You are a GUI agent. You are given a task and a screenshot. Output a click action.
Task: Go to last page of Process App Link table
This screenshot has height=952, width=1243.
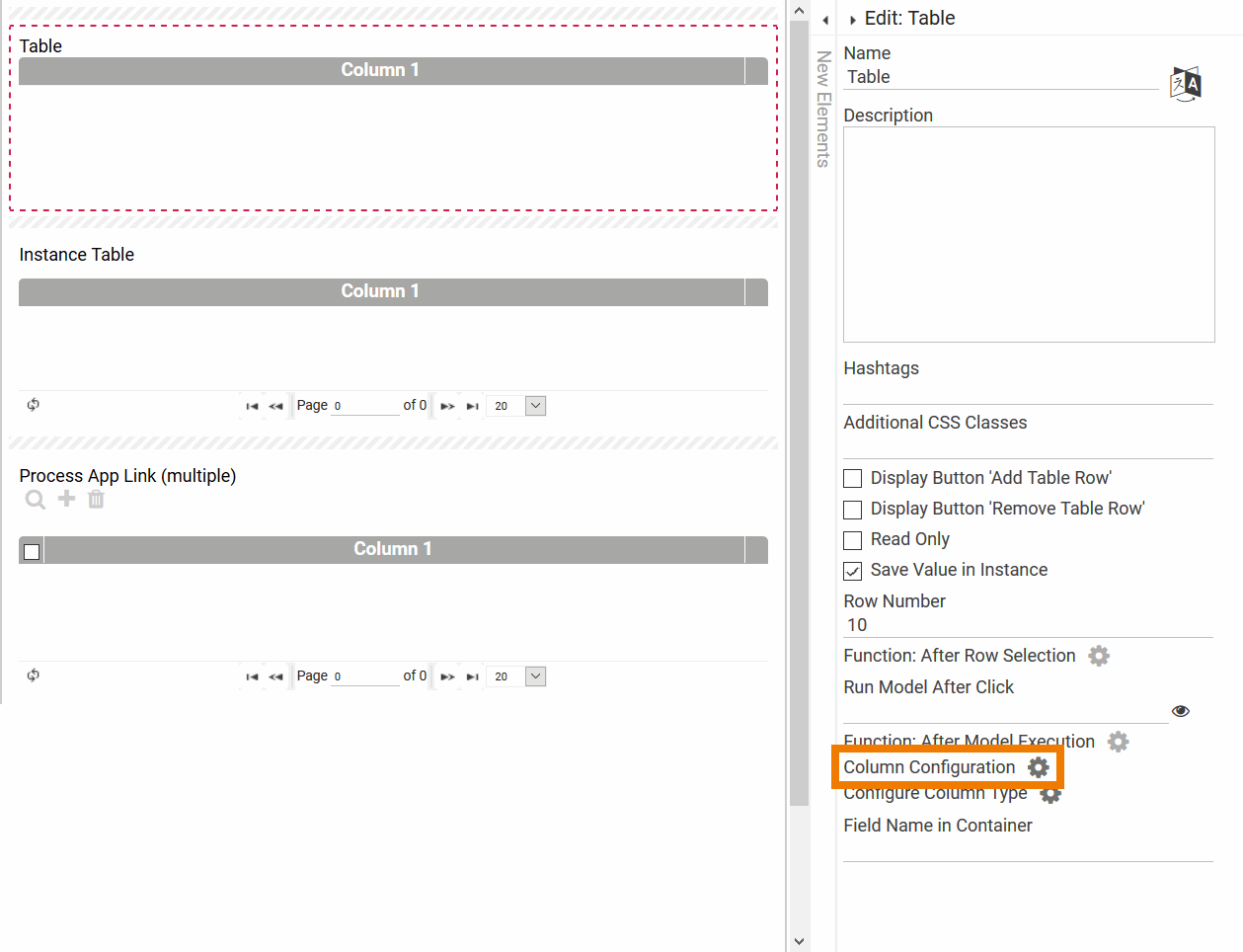tap(472, 676)
